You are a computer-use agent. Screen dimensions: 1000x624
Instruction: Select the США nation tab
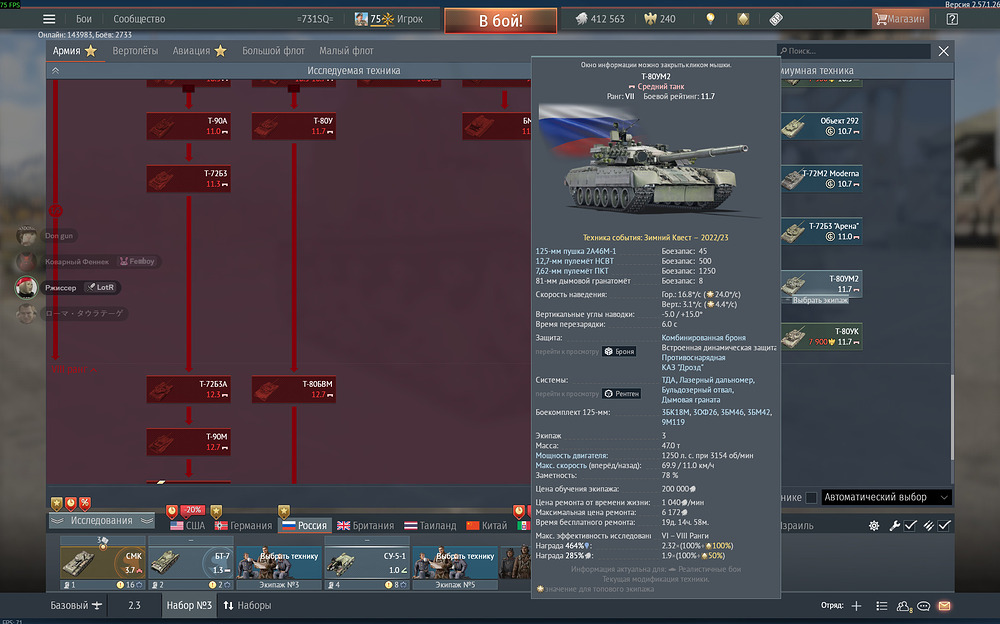[188, 526]
